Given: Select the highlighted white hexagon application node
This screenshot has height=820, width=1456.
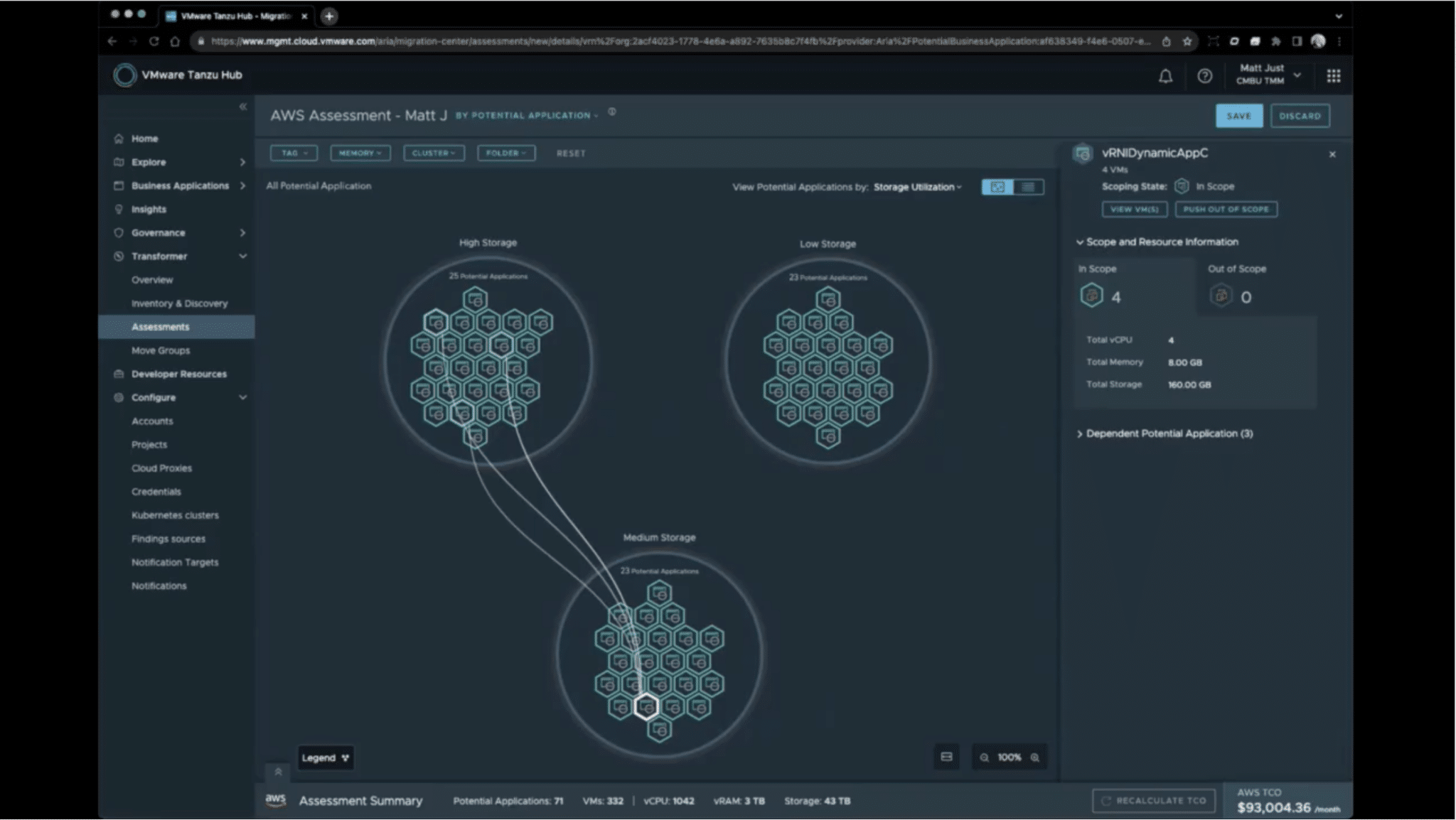Looking at the screenshot, I should pyautogui.click(x=646, y=707).
